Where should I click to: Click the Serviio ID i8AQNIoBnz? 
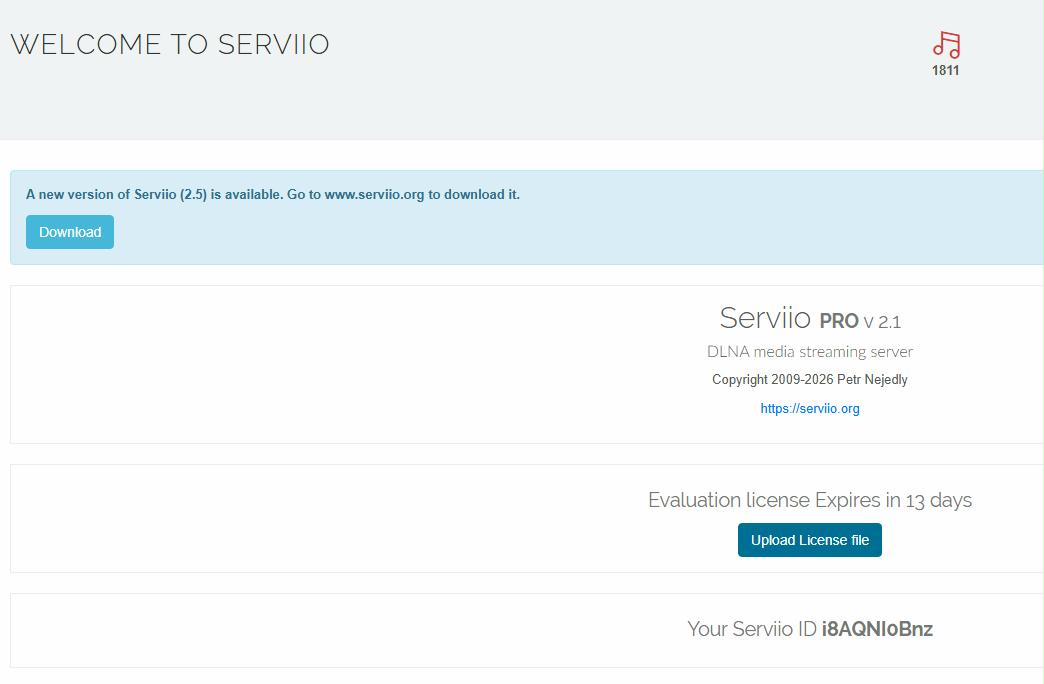click(x=877, y=629)
